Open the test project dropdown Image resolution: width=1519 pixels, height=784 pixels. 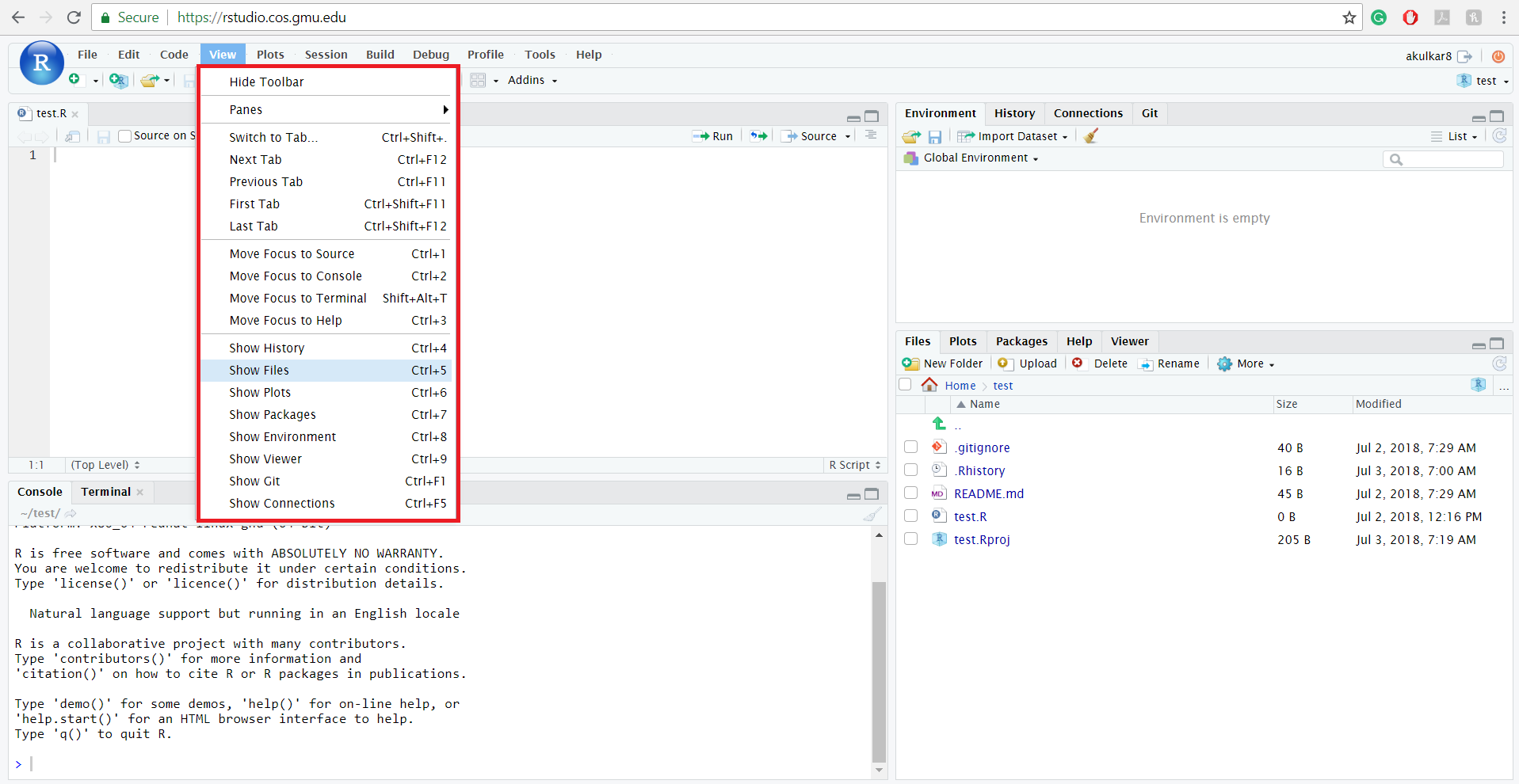(1483, 81)
